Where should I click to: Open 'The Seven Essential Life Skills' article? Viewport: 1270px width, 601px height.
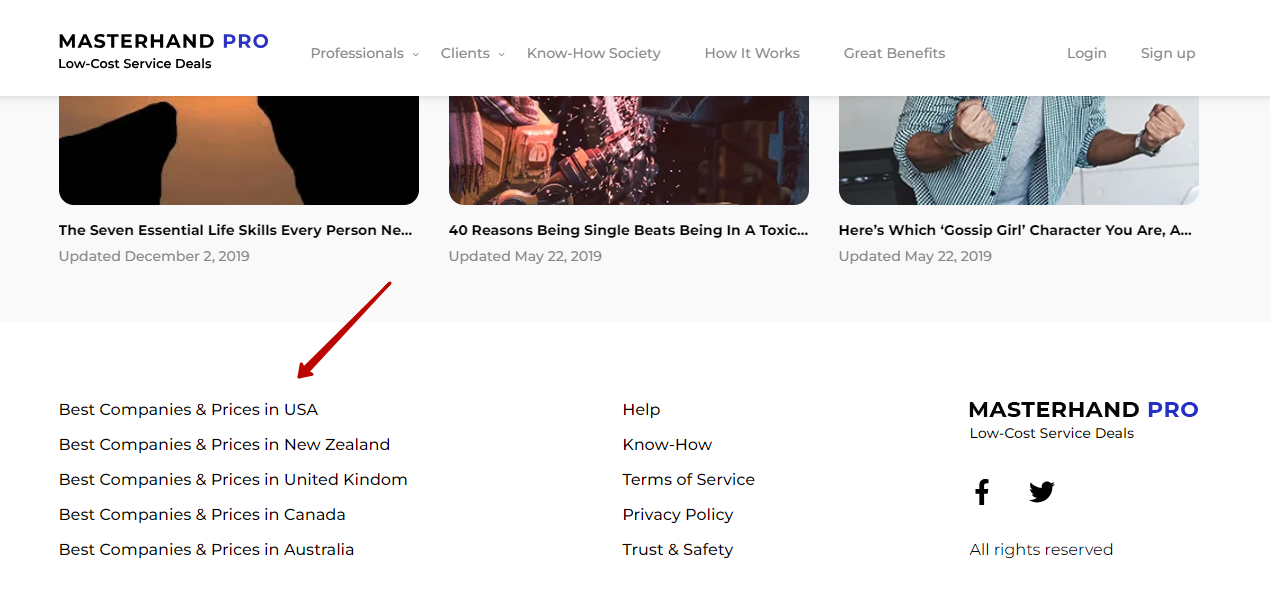point(236,230)
